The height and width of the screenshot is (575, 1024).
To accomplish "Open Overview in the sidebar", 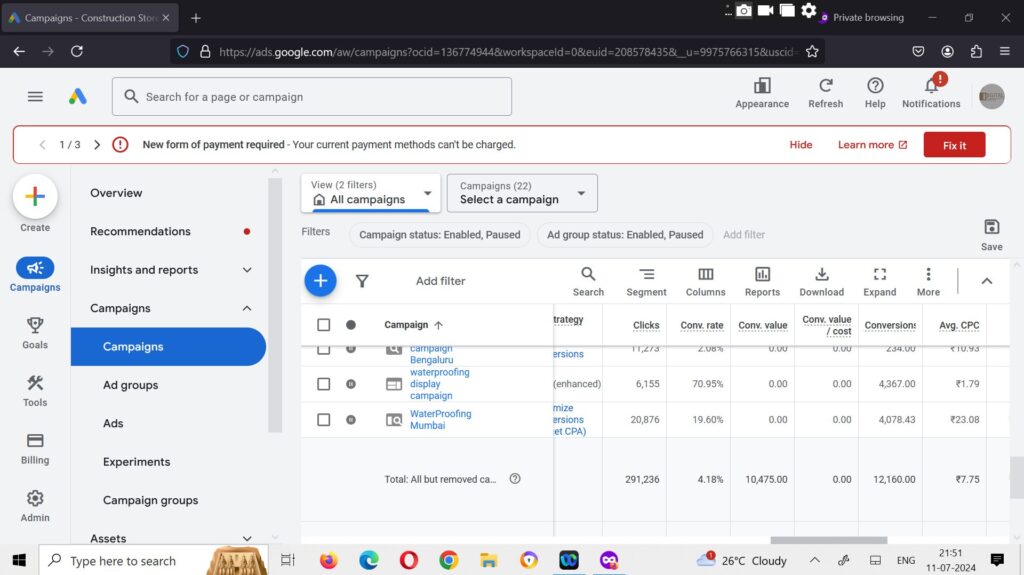I will 116,193.
